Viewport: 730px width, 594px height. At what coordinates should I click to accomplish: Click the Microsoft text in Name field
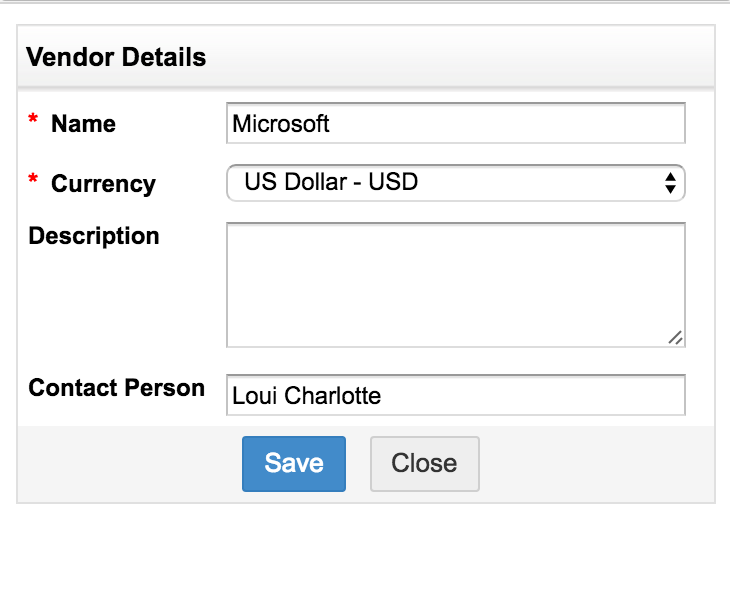coord(281,124)
